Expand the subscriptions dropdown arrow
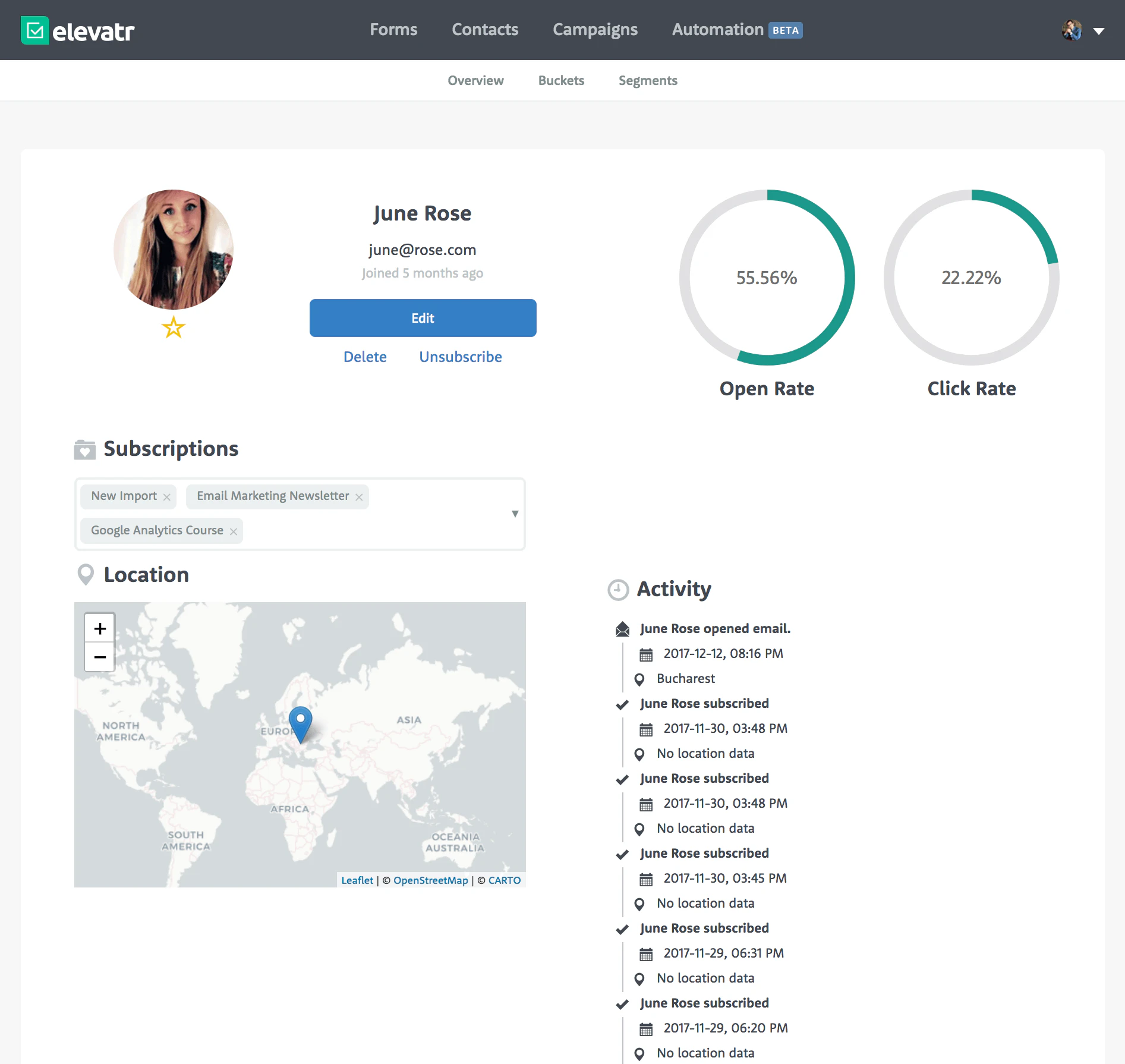 [515, 514]
